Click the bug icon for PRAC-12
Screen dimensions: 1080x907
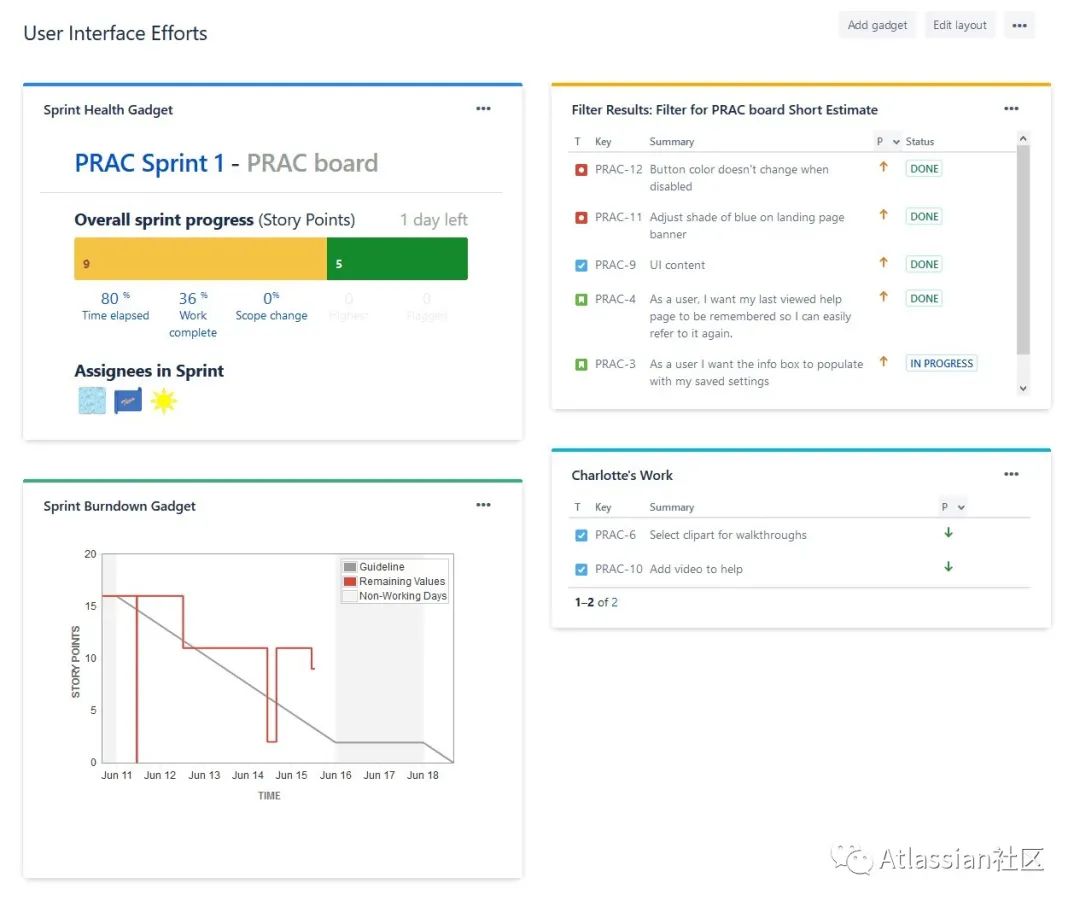(x=581, y=169)
